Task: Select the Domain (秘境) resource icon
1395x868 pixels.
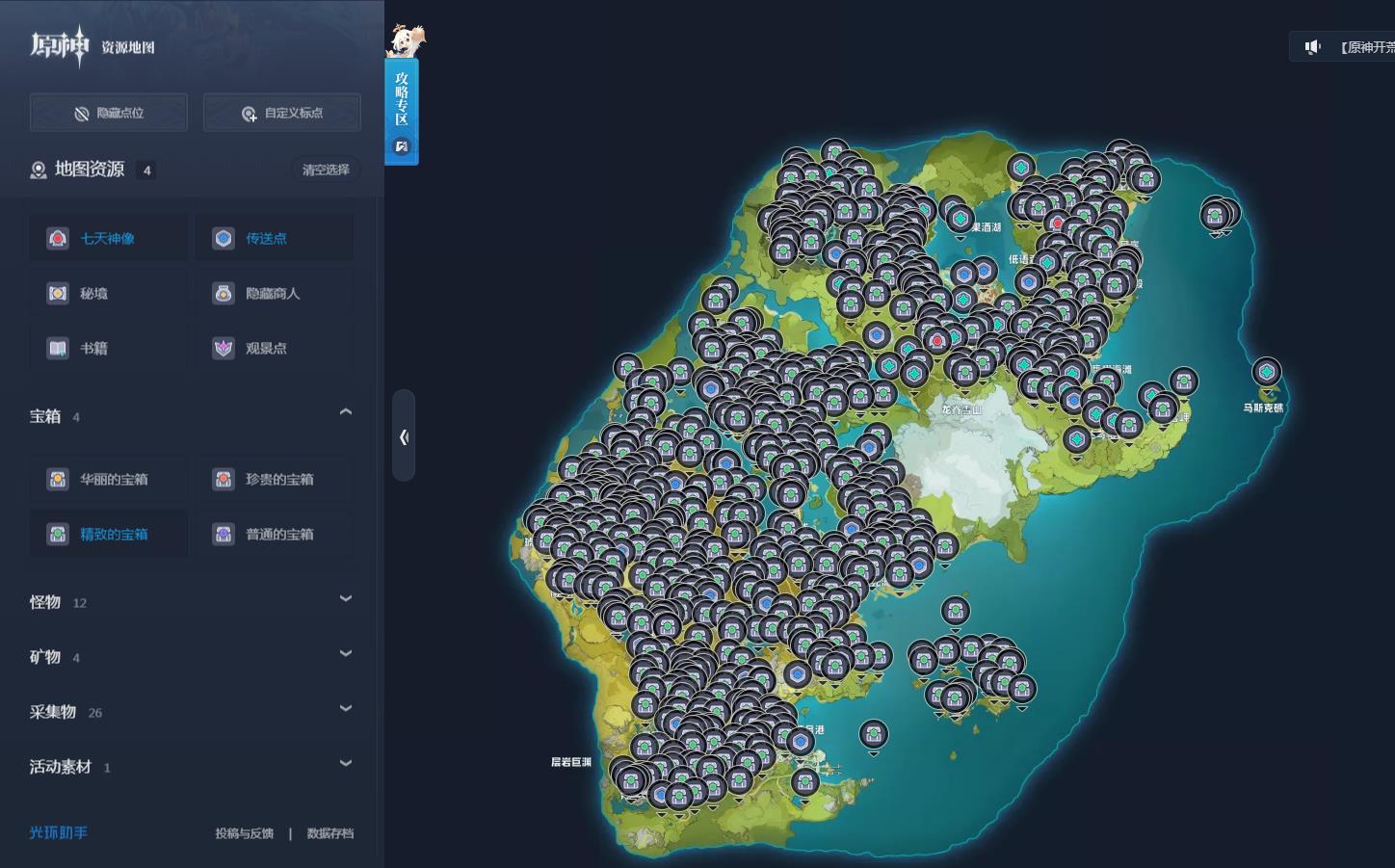Action: pyautogui.click(x=58, y=293)
